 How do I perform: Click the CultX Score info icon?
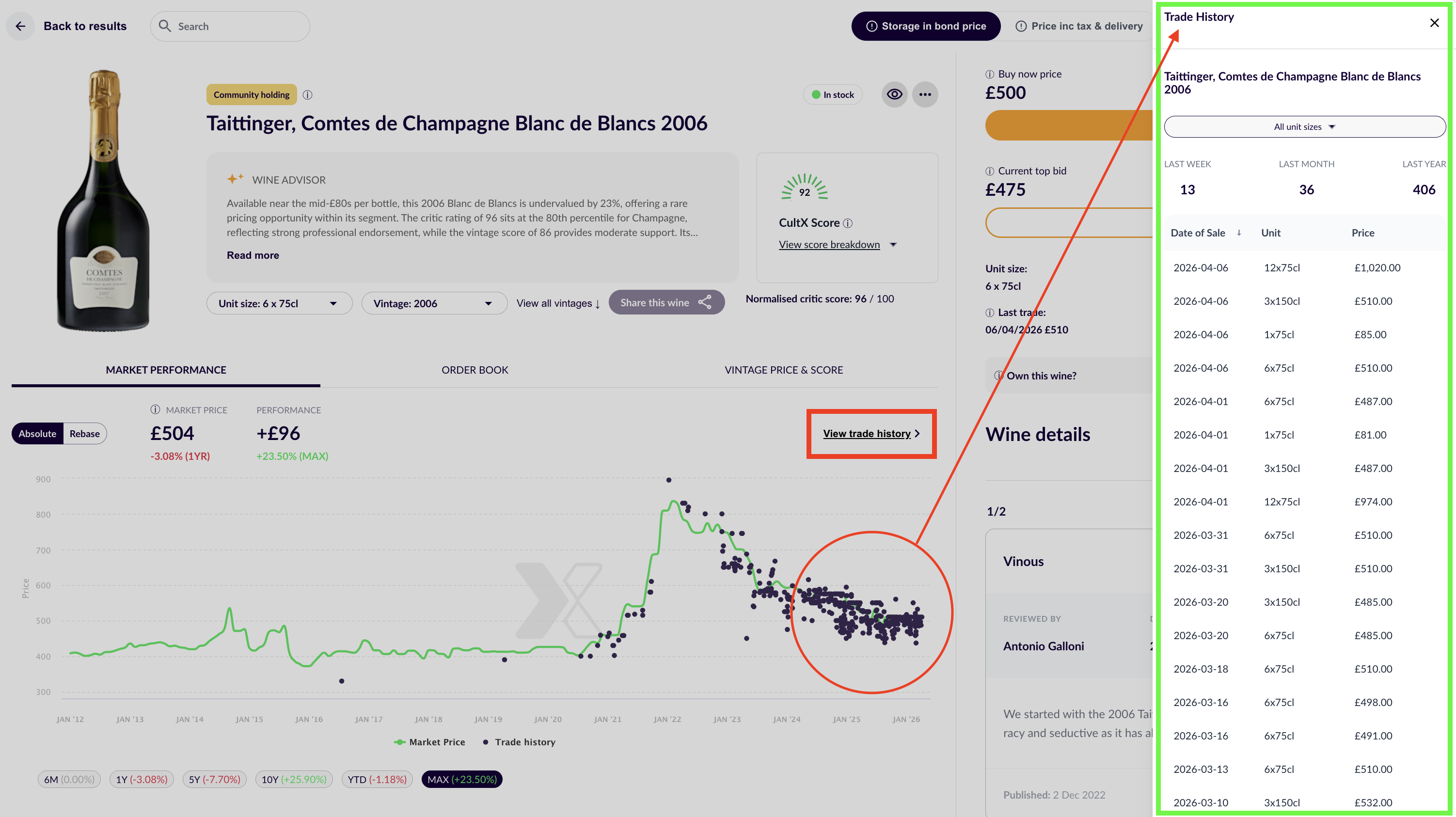click(847, 223)
